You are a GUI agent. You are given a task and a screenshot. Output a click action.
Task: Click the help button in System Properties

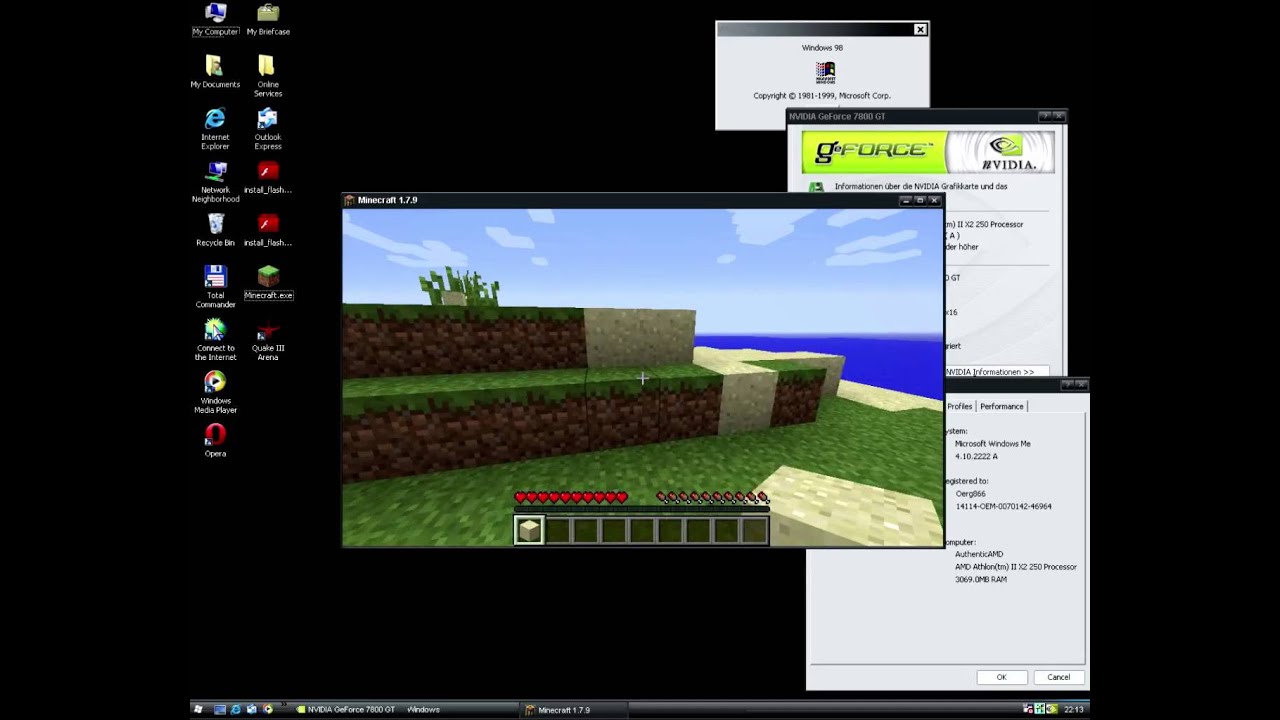[x=1067, y=384]
